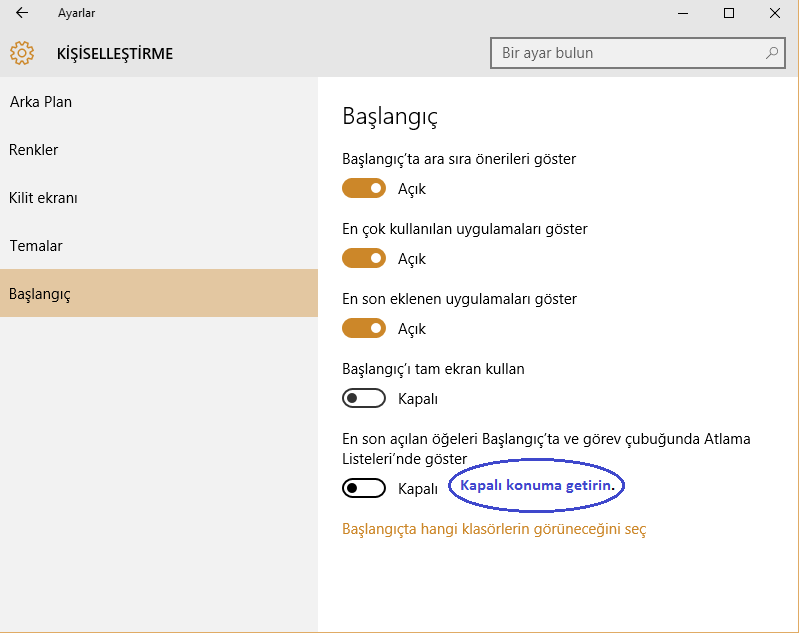The height and width of the screenshot is (633, 799).
Task: Open Temalar from the sidebar
Action: pyautogui.click(x=37, y=246)
